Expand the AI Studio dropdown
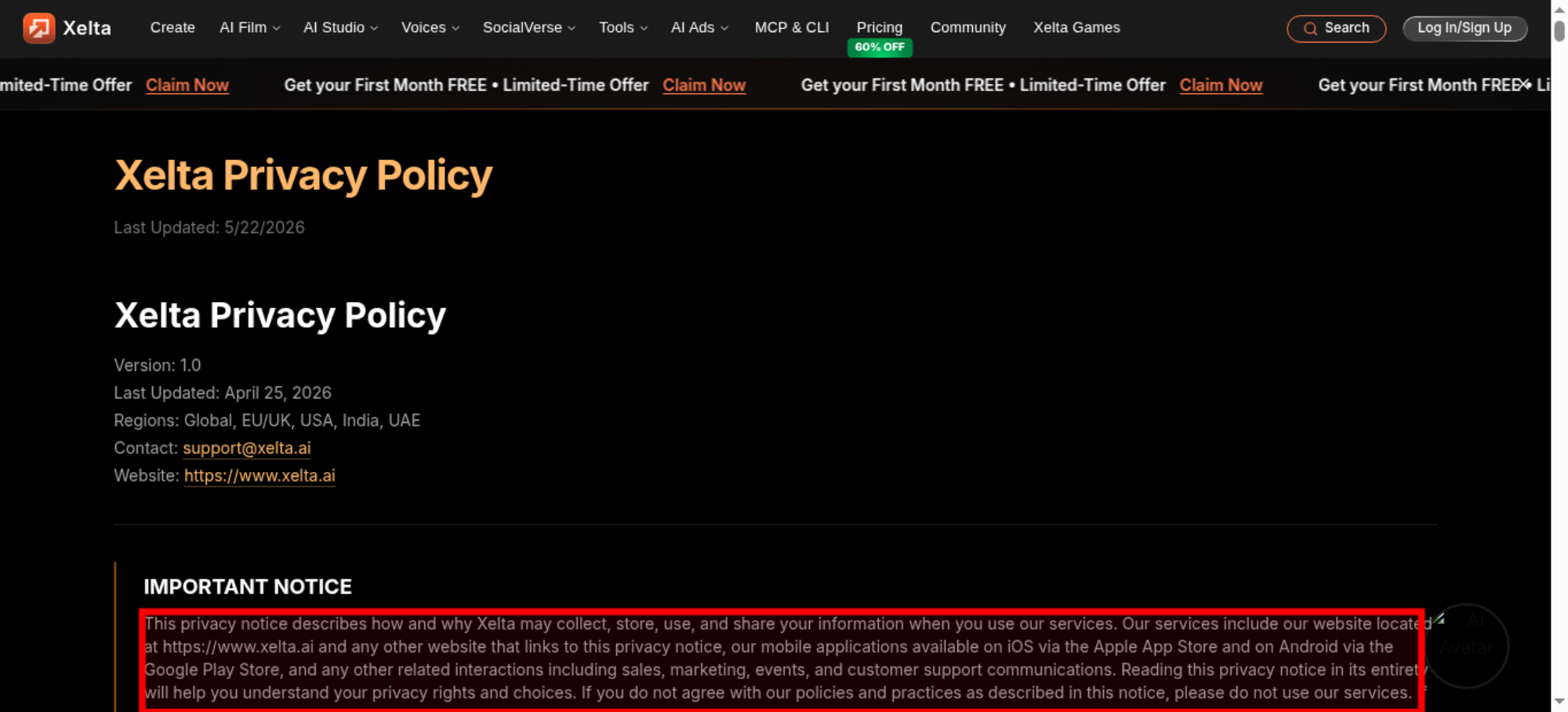This screenshot has width=1568, height=712. coord(340,28)
